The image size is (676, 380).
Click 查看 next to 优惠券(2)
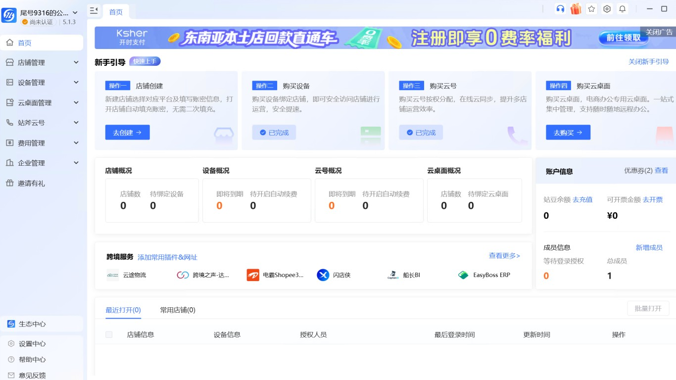(x=661, y=171)
